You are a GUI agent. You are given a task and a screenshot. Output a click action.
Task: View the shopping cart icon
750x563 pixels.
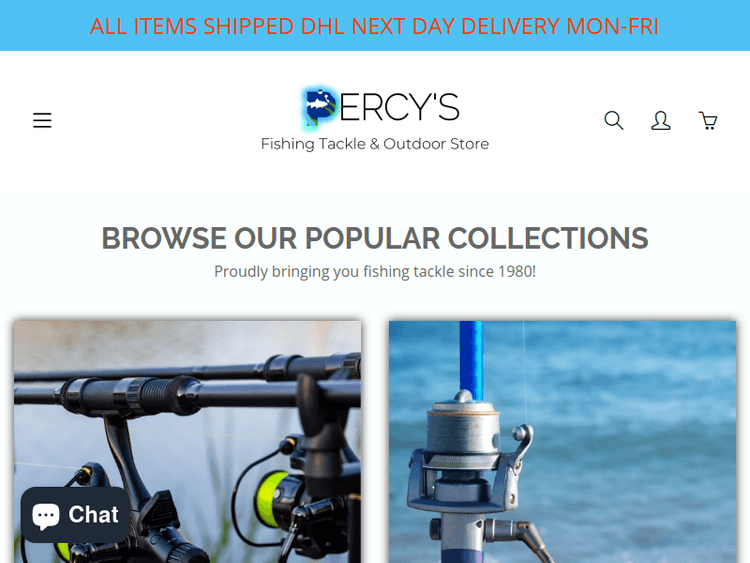(708, 121)
